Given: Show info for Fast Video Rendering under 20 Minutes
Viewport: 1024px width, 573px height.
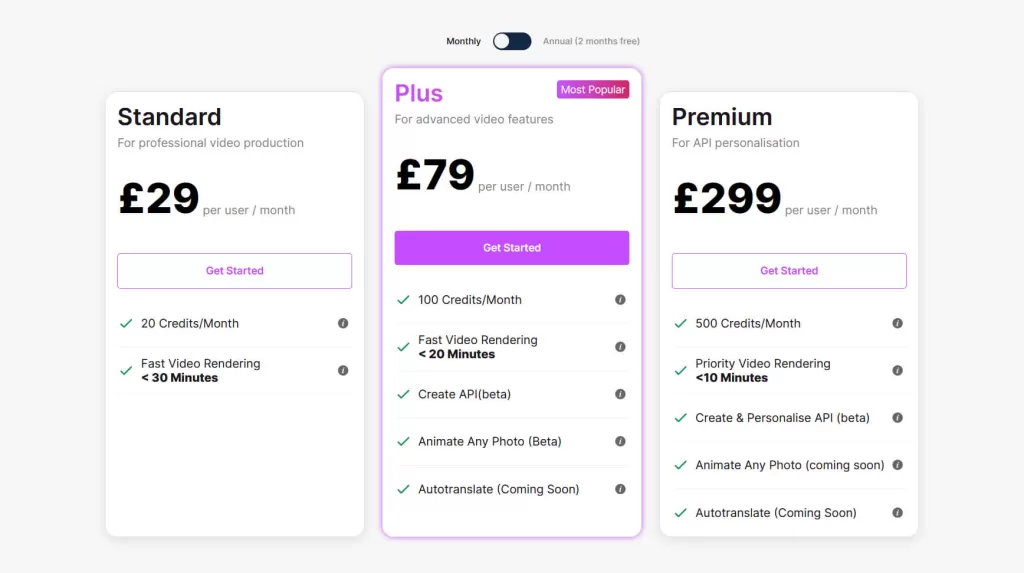Looking at the screenshot, I should (x=620, y=347).
